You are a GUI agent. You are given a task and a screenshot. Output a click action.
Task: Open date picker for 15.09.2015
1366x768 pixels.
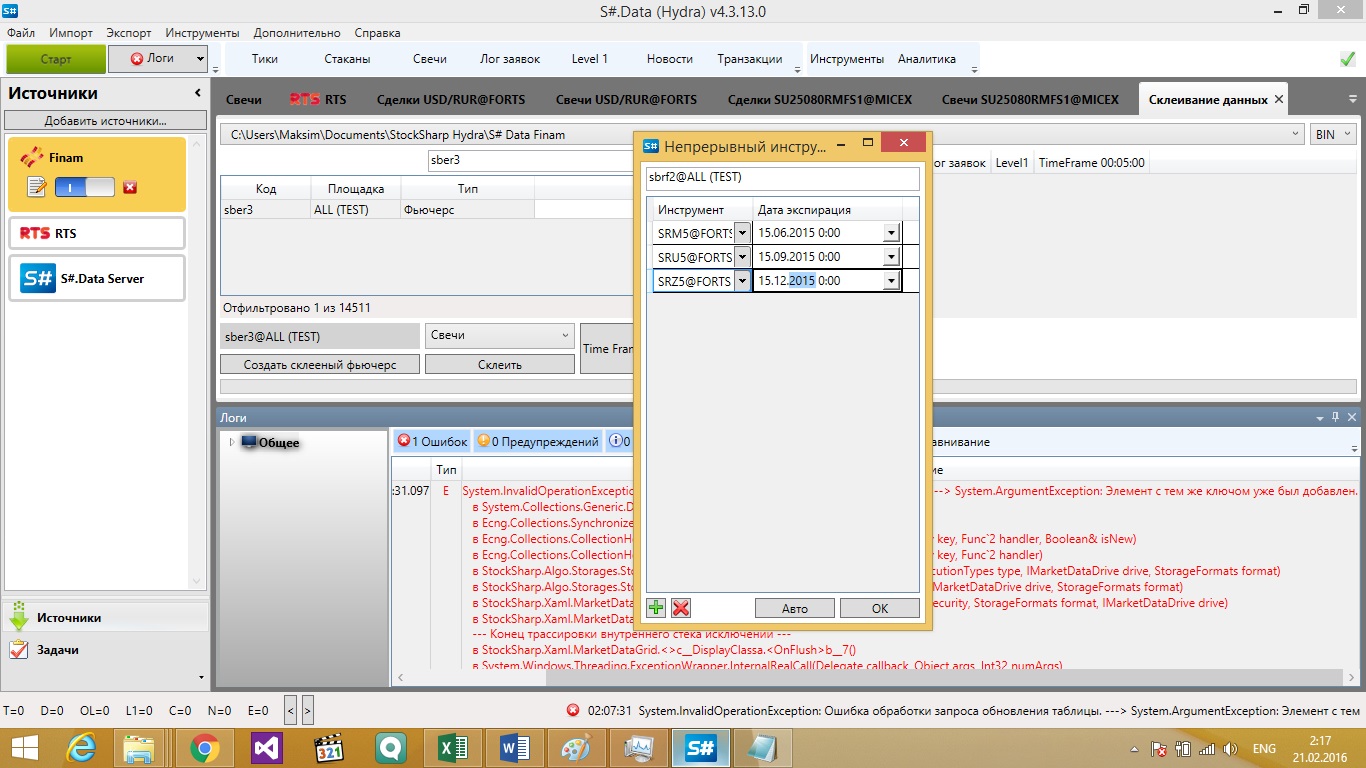tap(891, 257)
